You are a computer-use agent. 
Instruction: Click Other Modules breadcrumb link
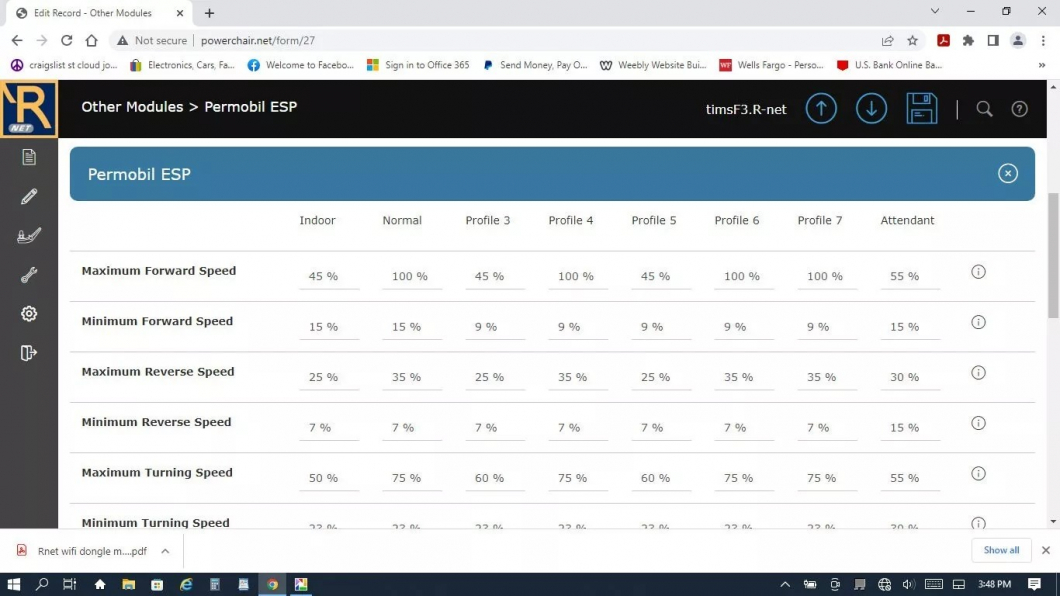click(132, 107)
